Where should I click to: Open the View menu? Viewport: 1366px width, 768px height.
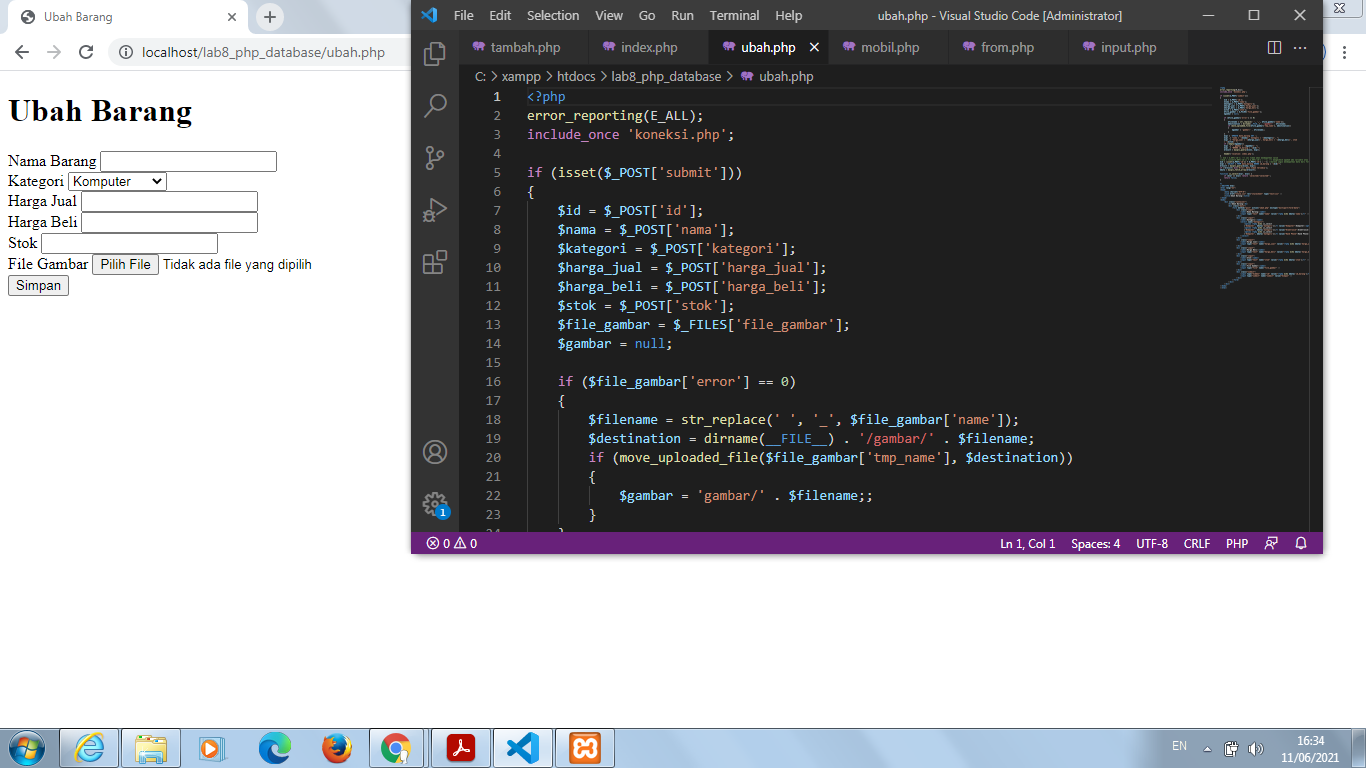[609, 15]
